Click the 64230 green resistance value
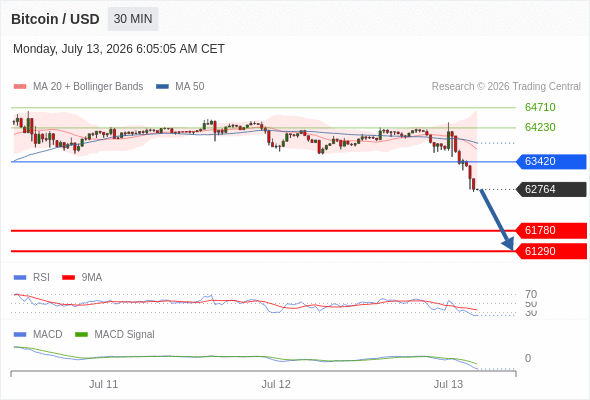Viewport: 590px width, 400px height. (540, 127)
